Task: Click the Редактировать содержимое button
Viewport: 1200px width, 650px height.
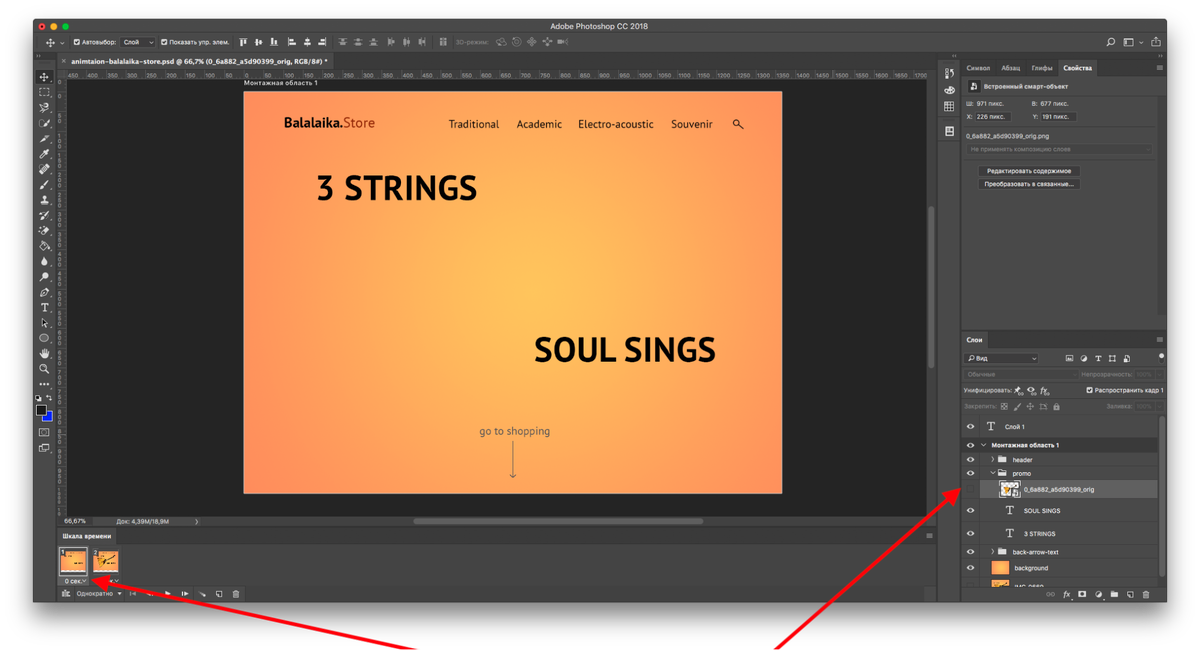Action: pos(1030,171)
